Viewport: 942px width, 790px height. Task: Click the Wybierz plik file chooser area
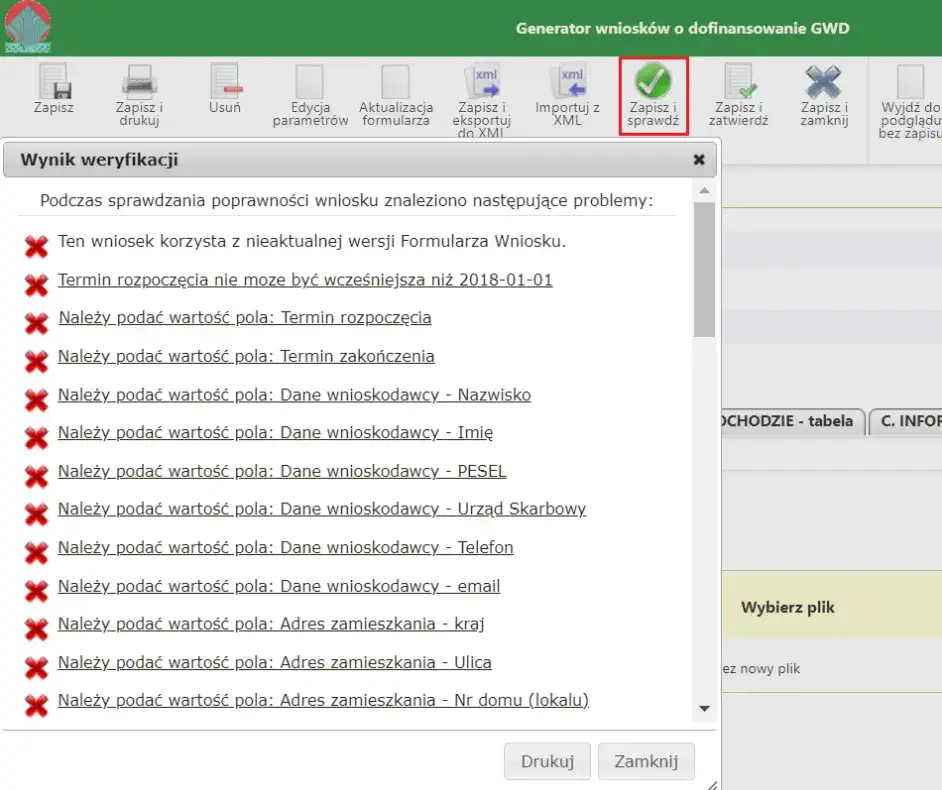tap(788, 607)
